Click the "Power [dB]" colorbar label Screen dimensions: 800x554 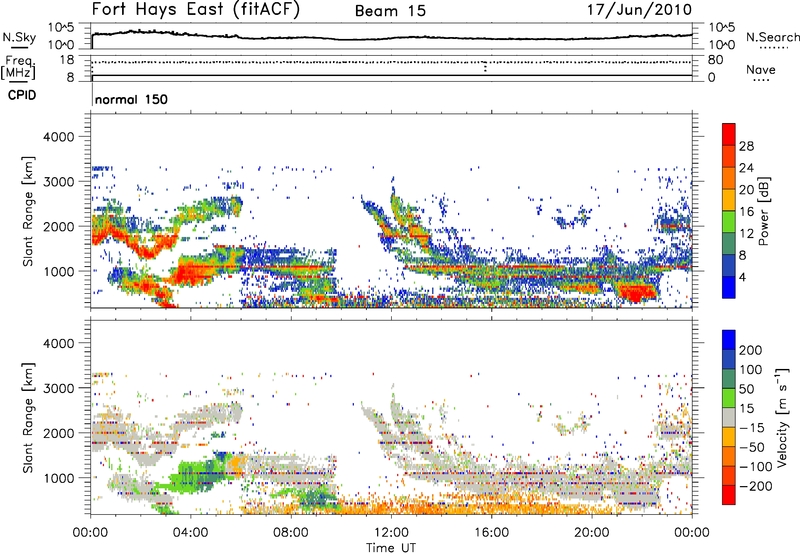(764, 211)
